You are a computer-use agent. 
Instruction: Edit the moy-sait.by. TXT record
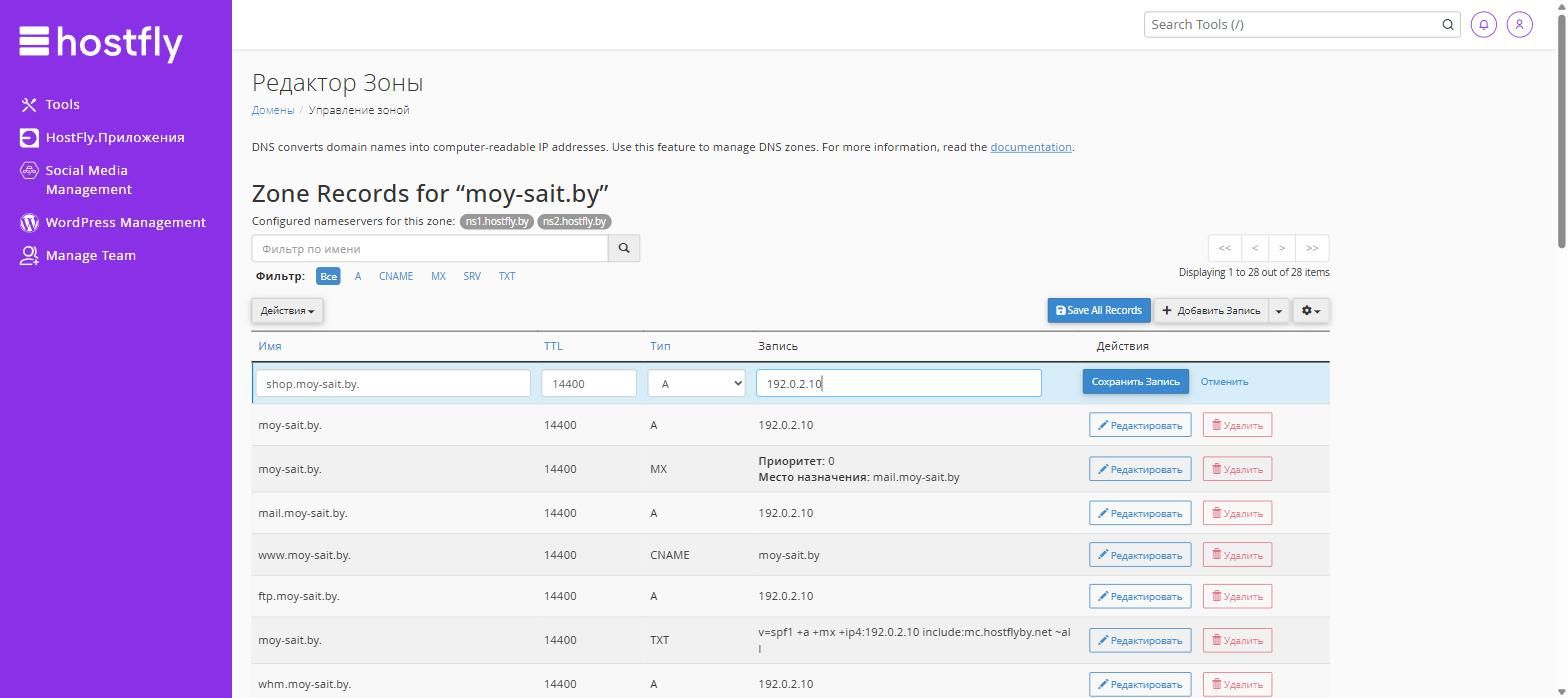1140,640
